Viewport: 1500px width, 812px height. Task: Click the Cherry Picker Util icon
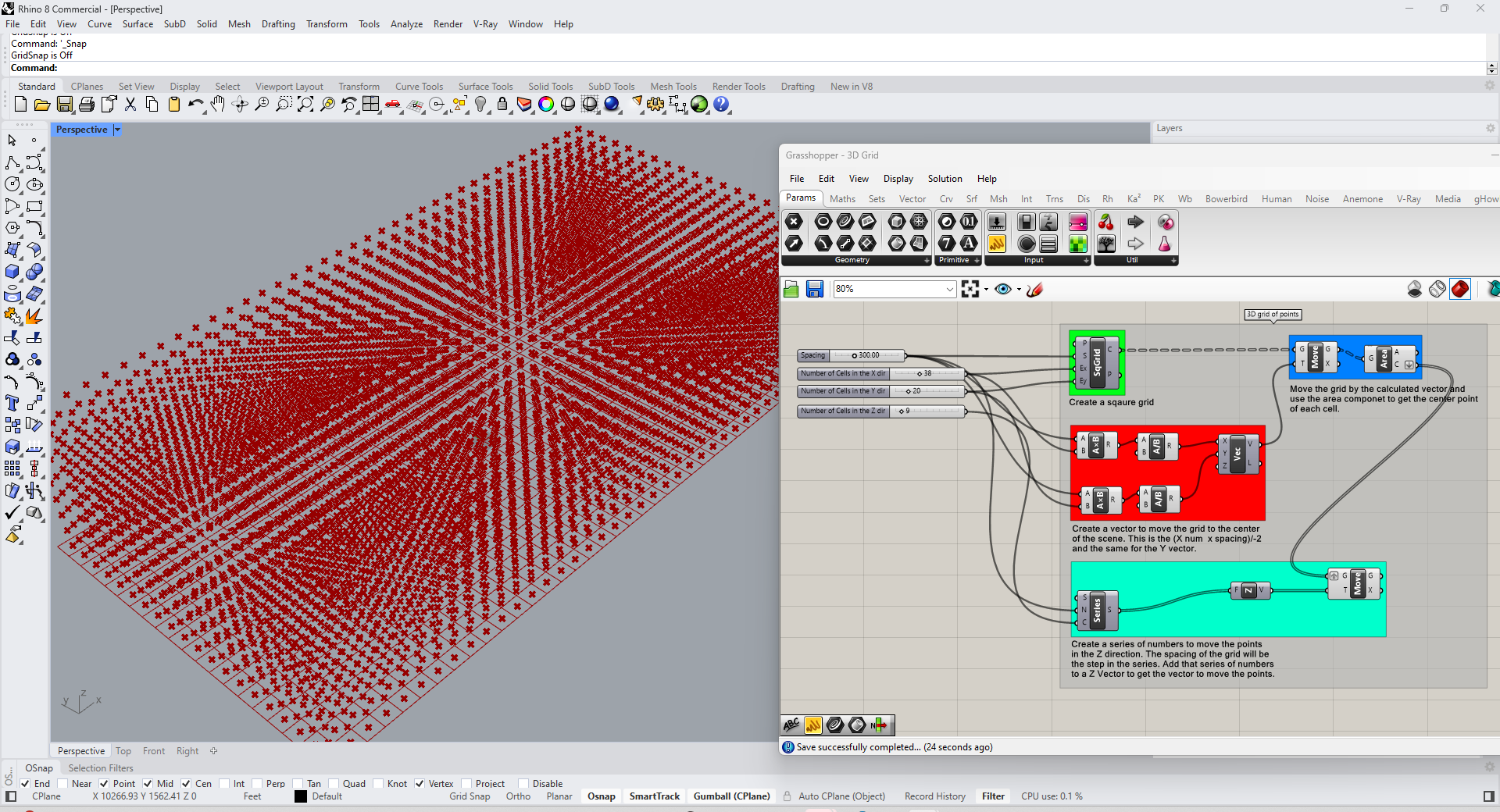[x=1106, y=223]
